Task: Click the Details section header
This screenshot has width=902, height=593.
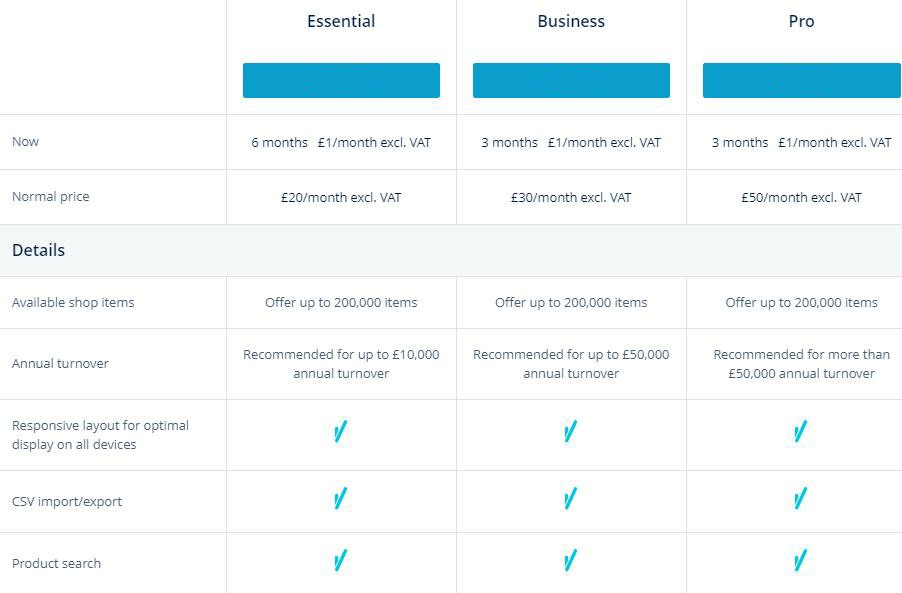Action: 39,250
